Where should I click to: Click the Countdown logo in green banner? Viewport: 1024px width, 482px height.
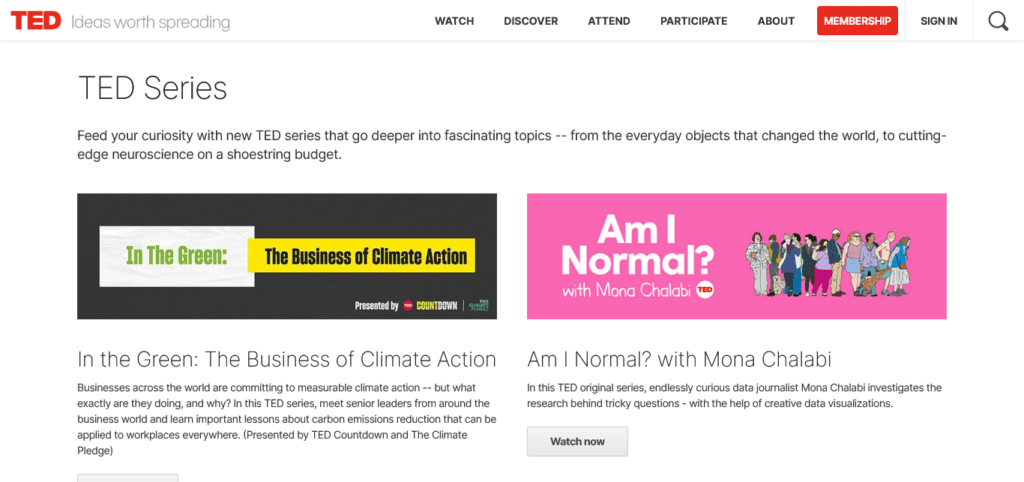pos(436,305)
